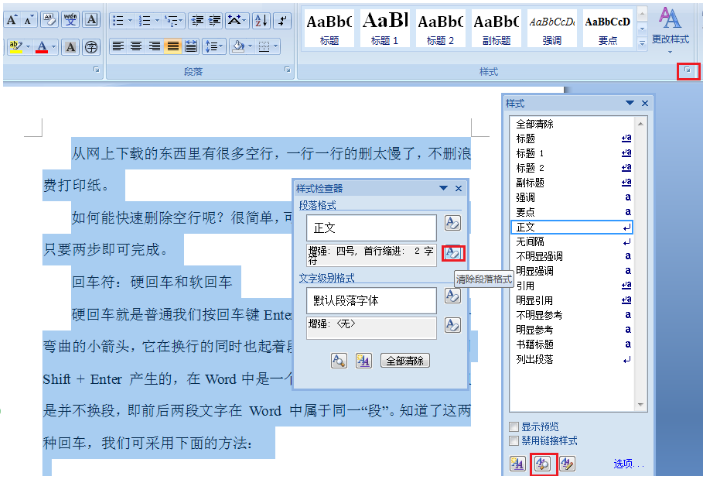Click the 默认段落字体 box in Style Inspector
The image size is (710, 483).
[371, 301]
